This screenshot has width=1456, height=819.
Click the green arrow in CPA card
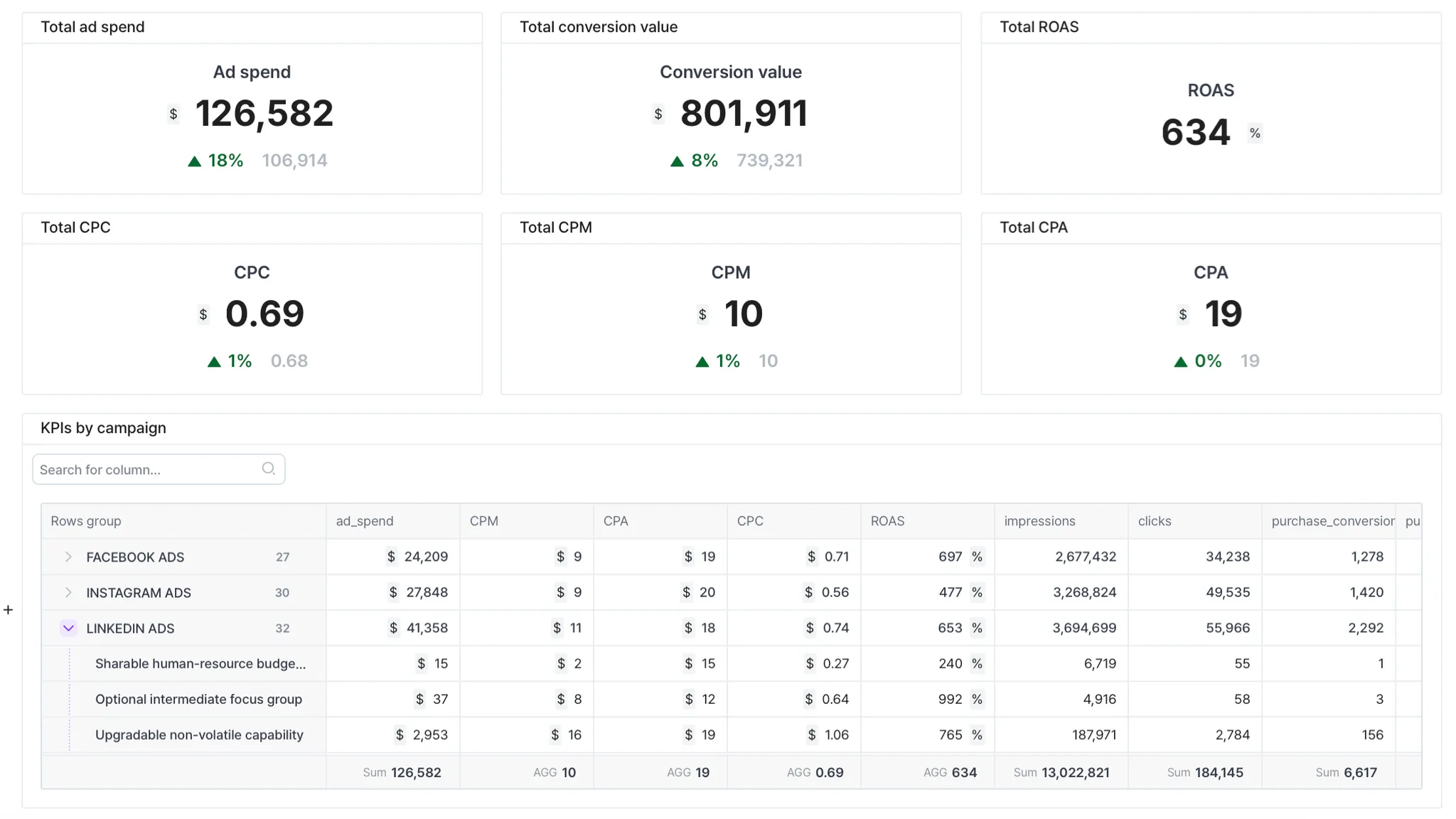click(x=1180, y=362)
